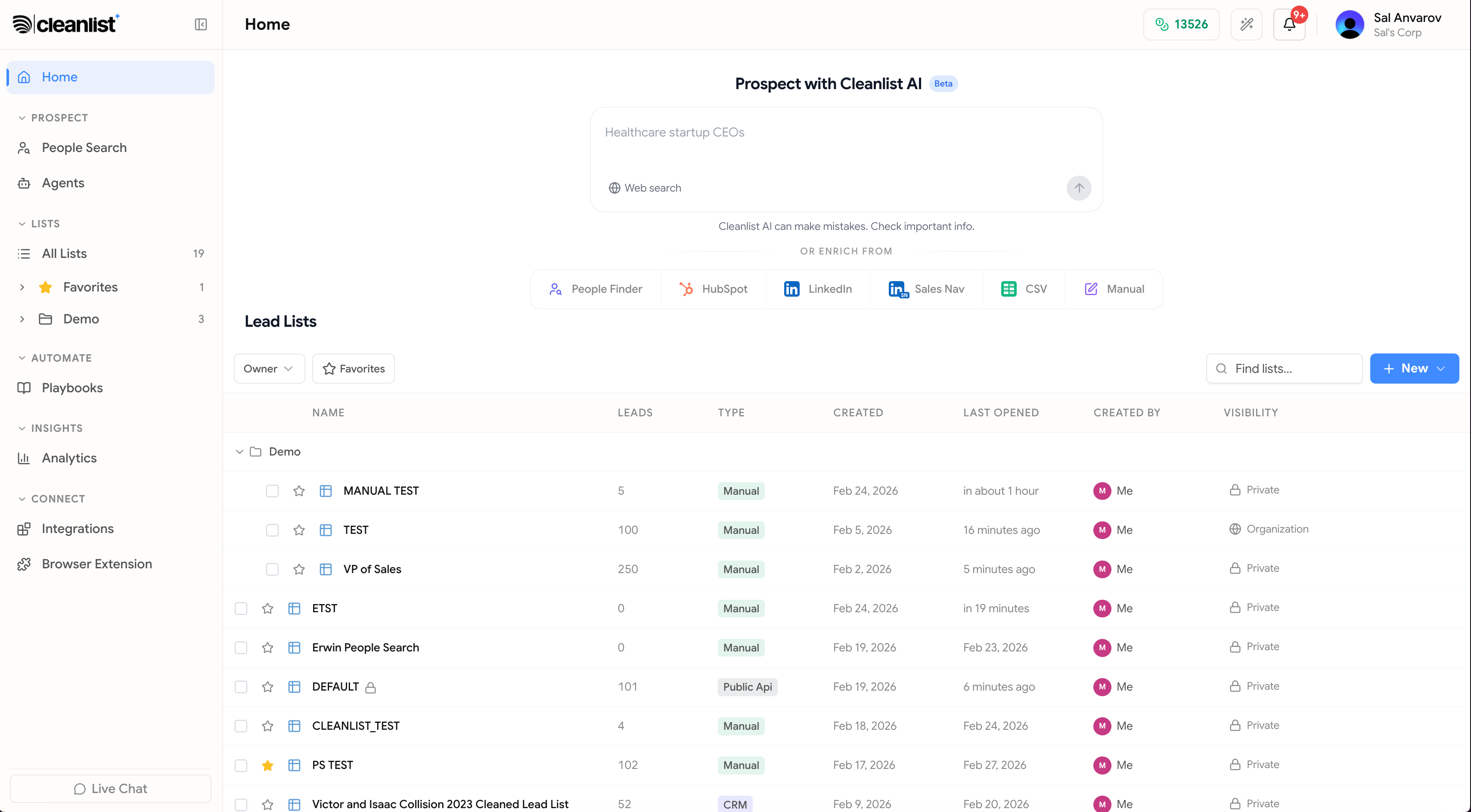The width and height of the screenshot is (1471, 812).
Task: Open the Erwin People Search list
Action: [x=366, y=648]
